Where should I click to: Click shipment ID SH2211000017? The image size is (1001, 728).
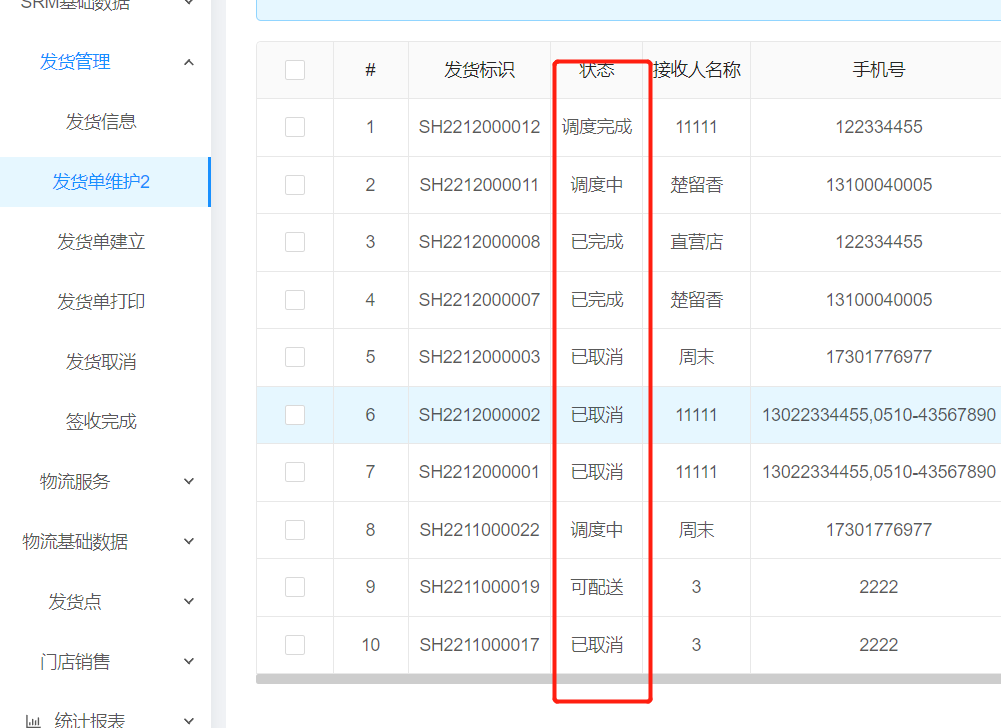click(x=479, y=644)
